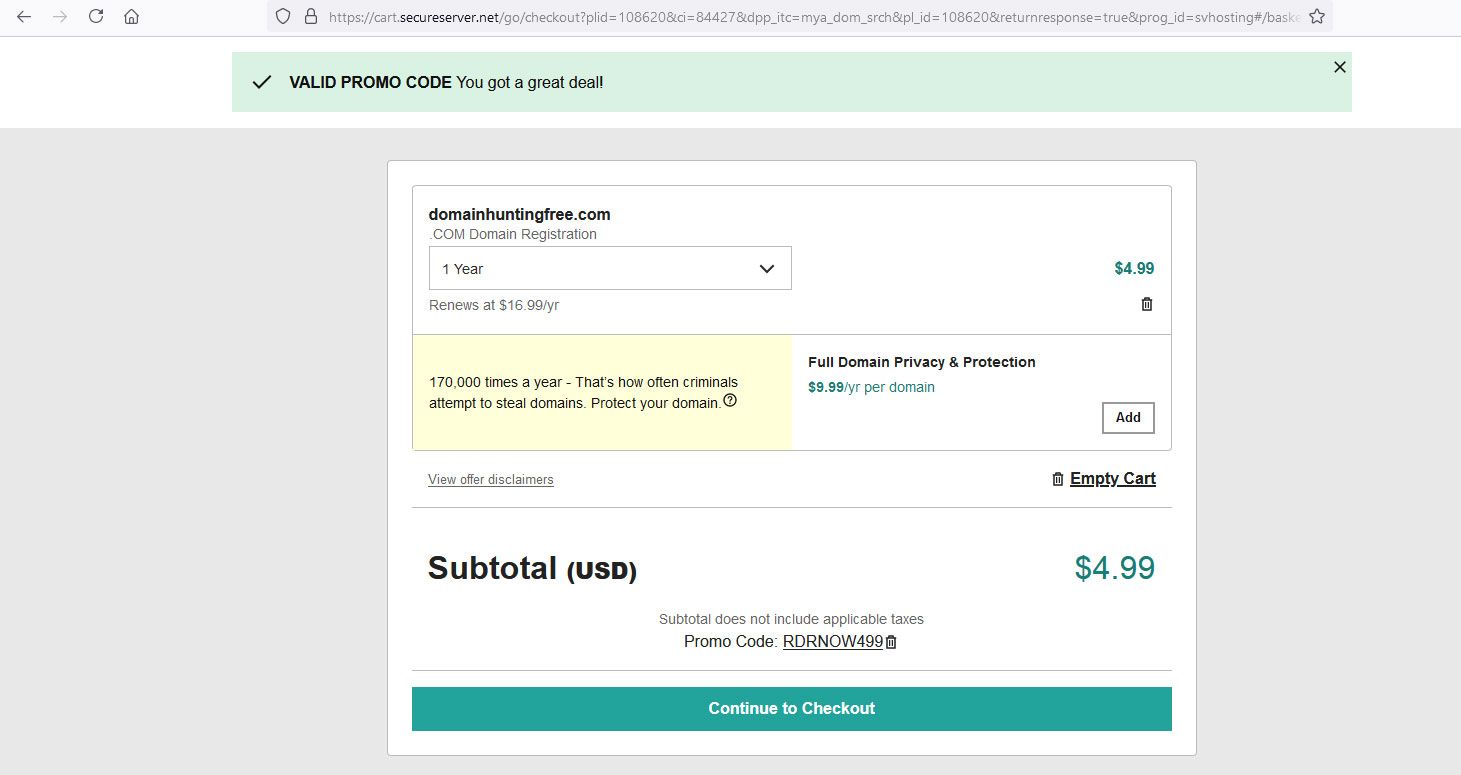Image resolution: width=1461 pixels, height=775 pixels.
Task: Go back to the previous page
Action: click(x=24, y=17)
